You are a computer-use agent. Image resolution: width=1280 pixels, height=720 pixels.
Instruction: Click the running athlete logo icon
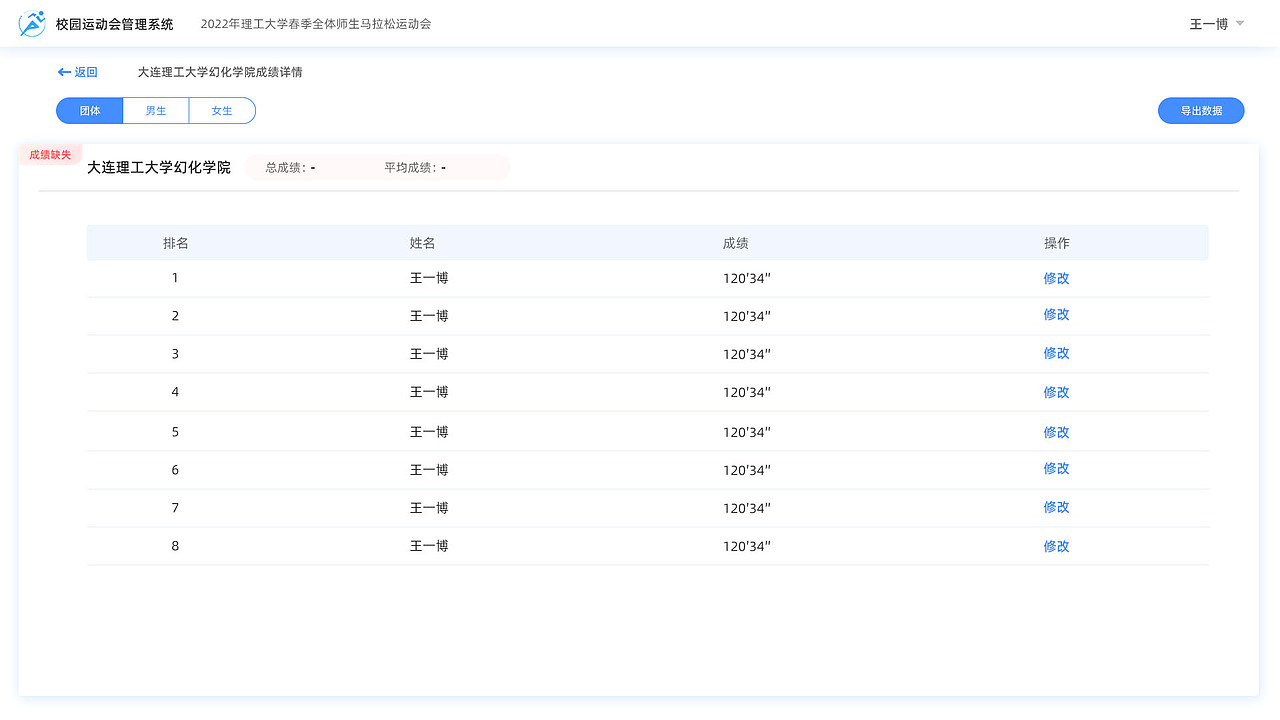[31, 23]
